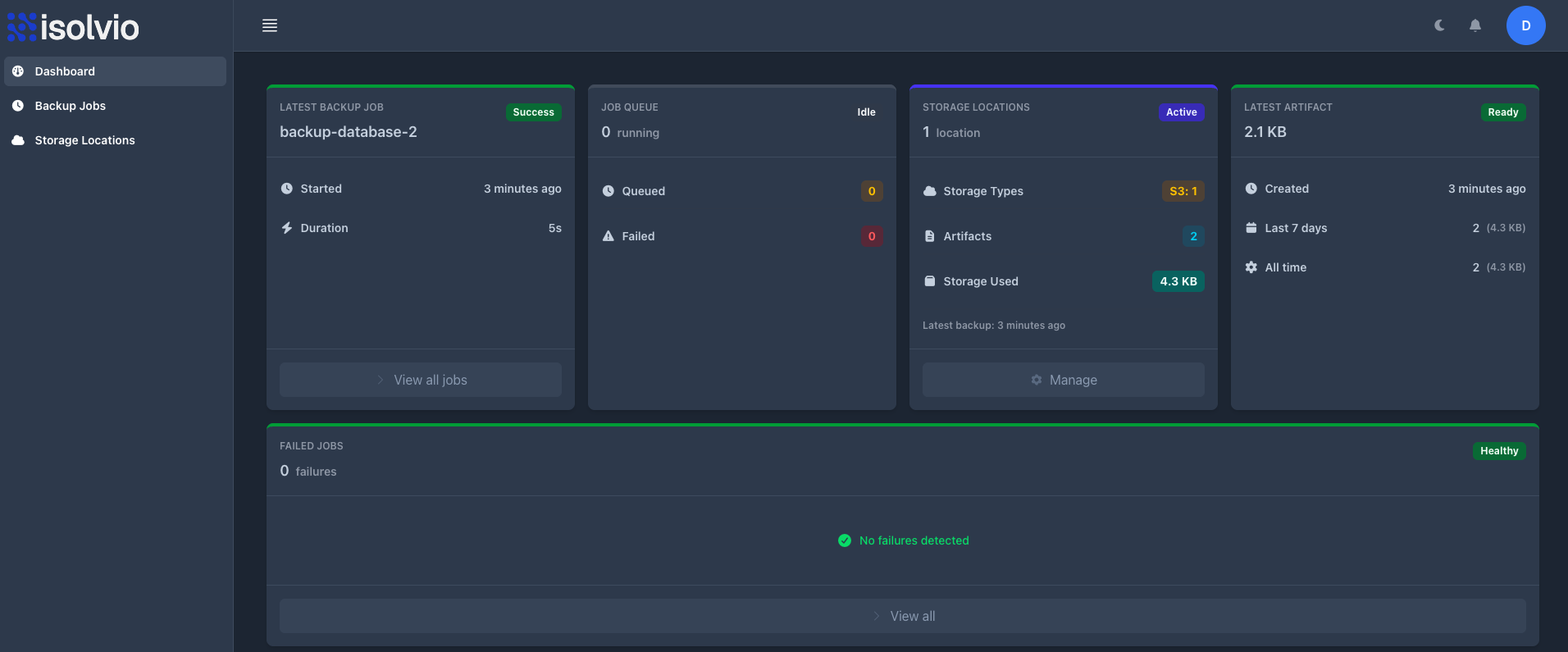Viewport: 1568px width, 652px height.
Task: Click the Failed count 0 badge
Action: 872,236
